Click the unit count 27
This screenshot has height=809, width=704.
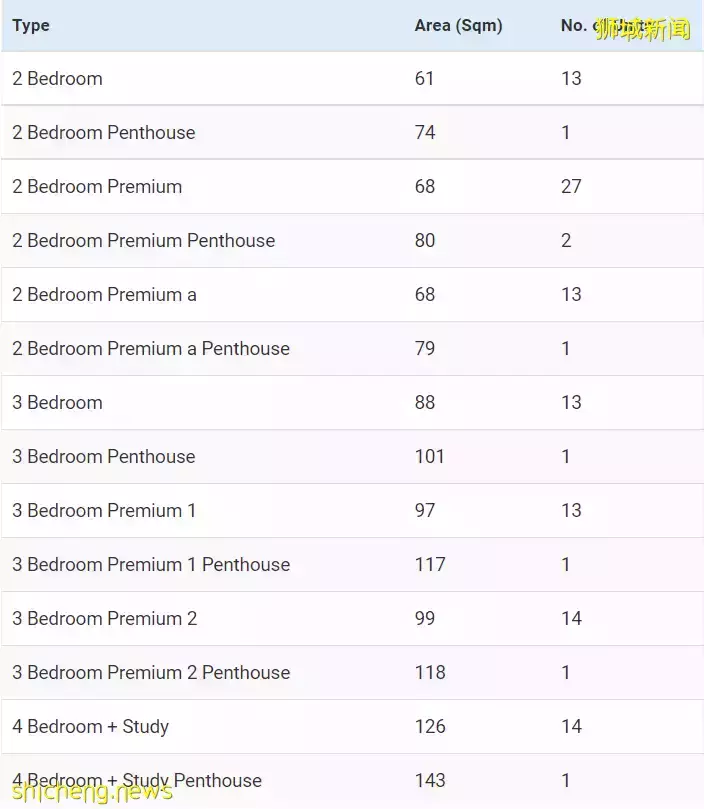pyautogui.click(x=571, y=187)
